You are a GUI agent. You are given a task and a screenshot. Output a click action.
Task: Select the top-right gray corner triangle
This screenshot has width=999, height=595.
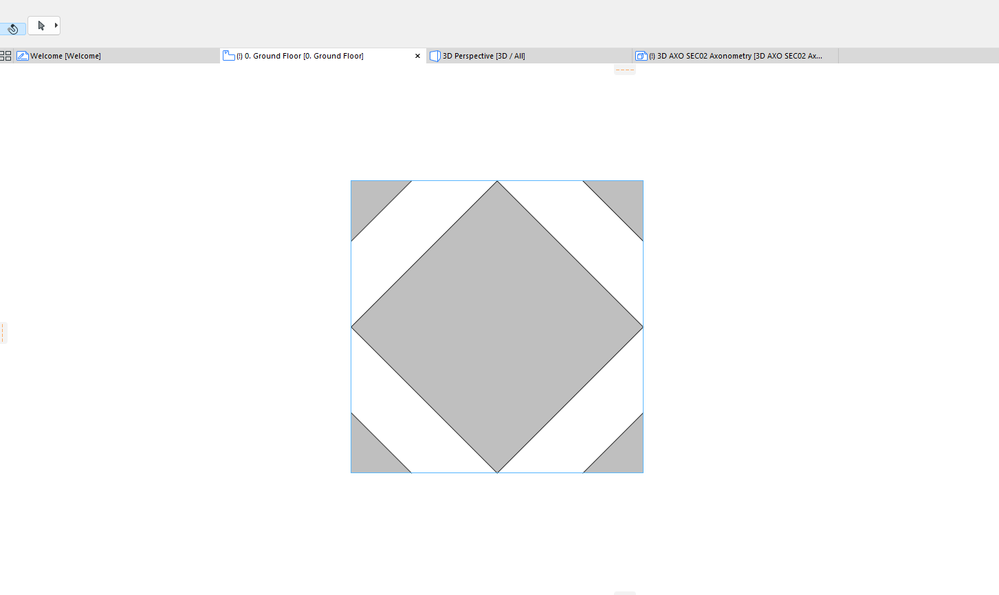pyautogui.click(x=623, y=201)
